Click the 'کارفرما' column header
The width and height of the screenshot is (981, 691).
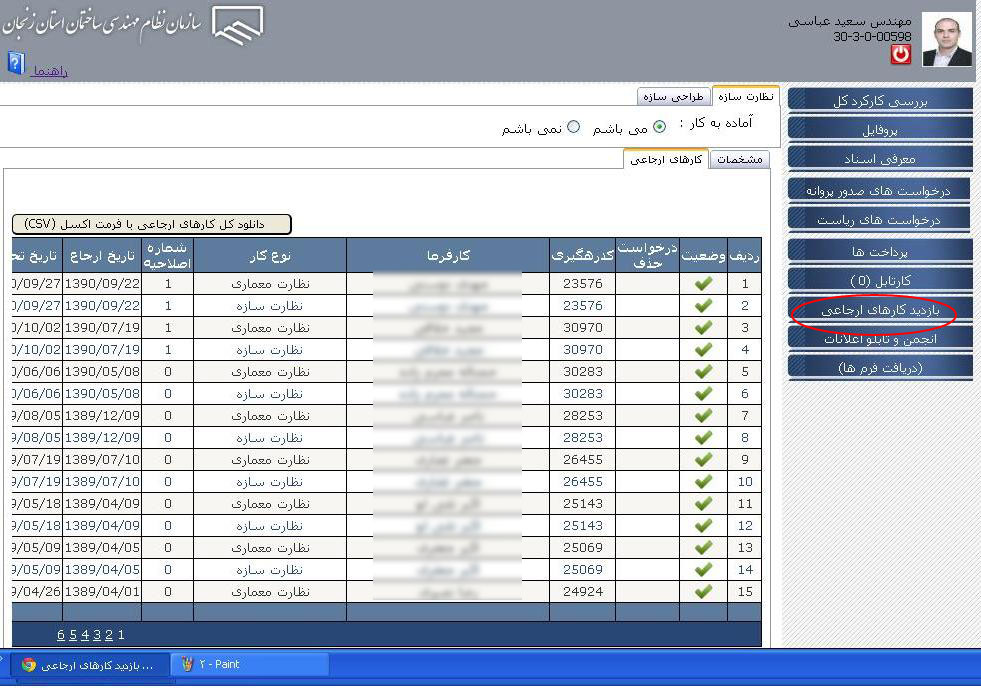[x=448, y=255]
